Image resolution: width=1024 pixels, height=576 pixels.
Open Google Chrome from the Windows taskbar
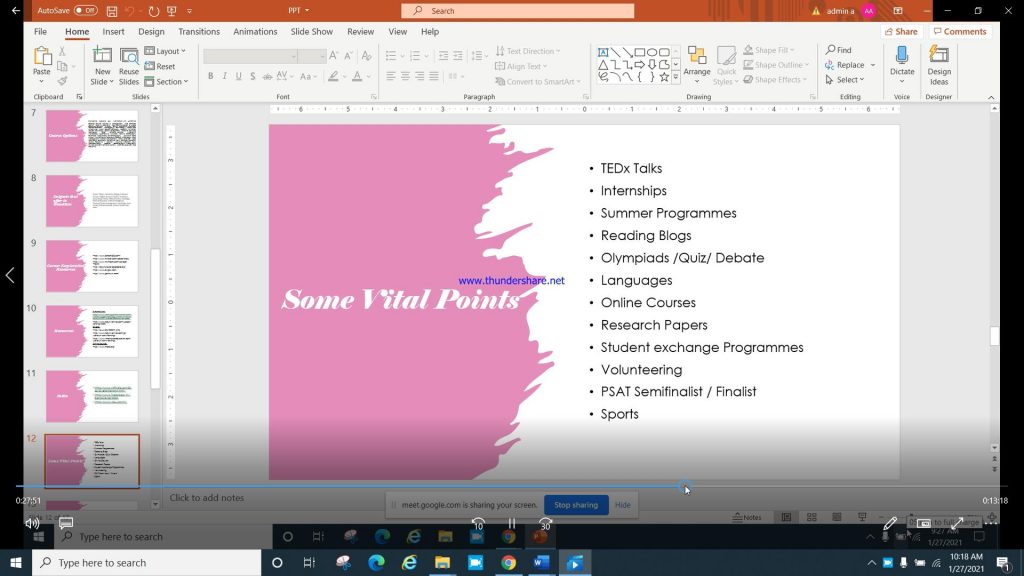click(508, 563)
